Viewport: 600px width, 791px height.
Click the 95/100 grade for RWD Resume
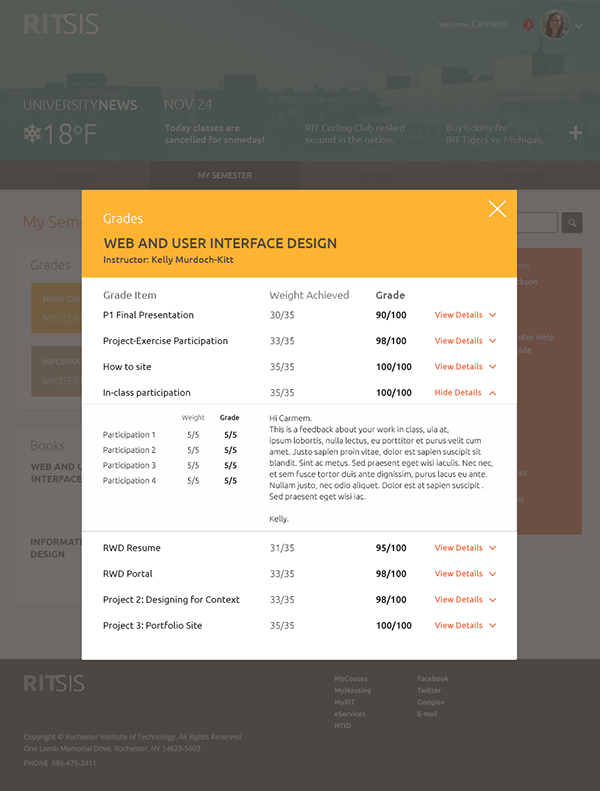click(391, 548)
